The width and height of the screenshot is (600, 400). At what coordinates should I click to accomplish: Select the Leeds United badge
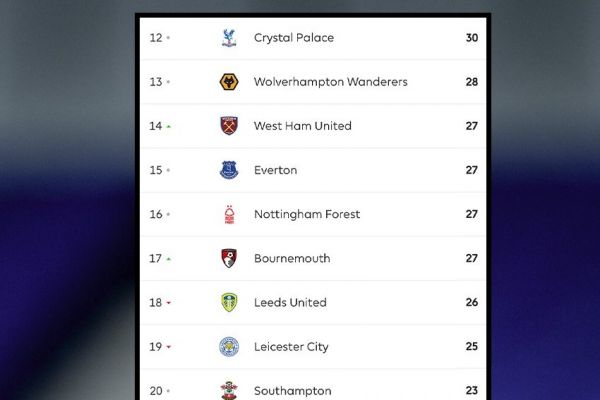point(229,302)
